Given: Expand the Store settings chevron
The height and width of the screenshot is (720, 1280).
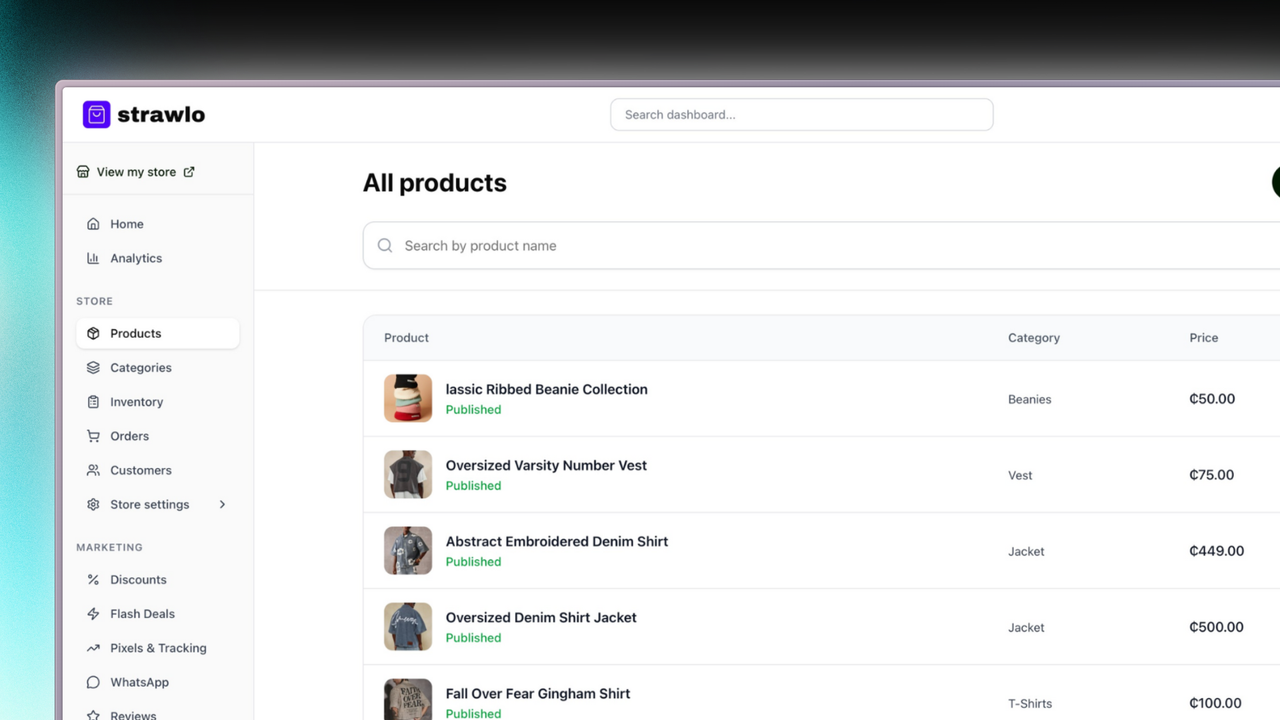Looking at the screenshot, I should 222,504.
